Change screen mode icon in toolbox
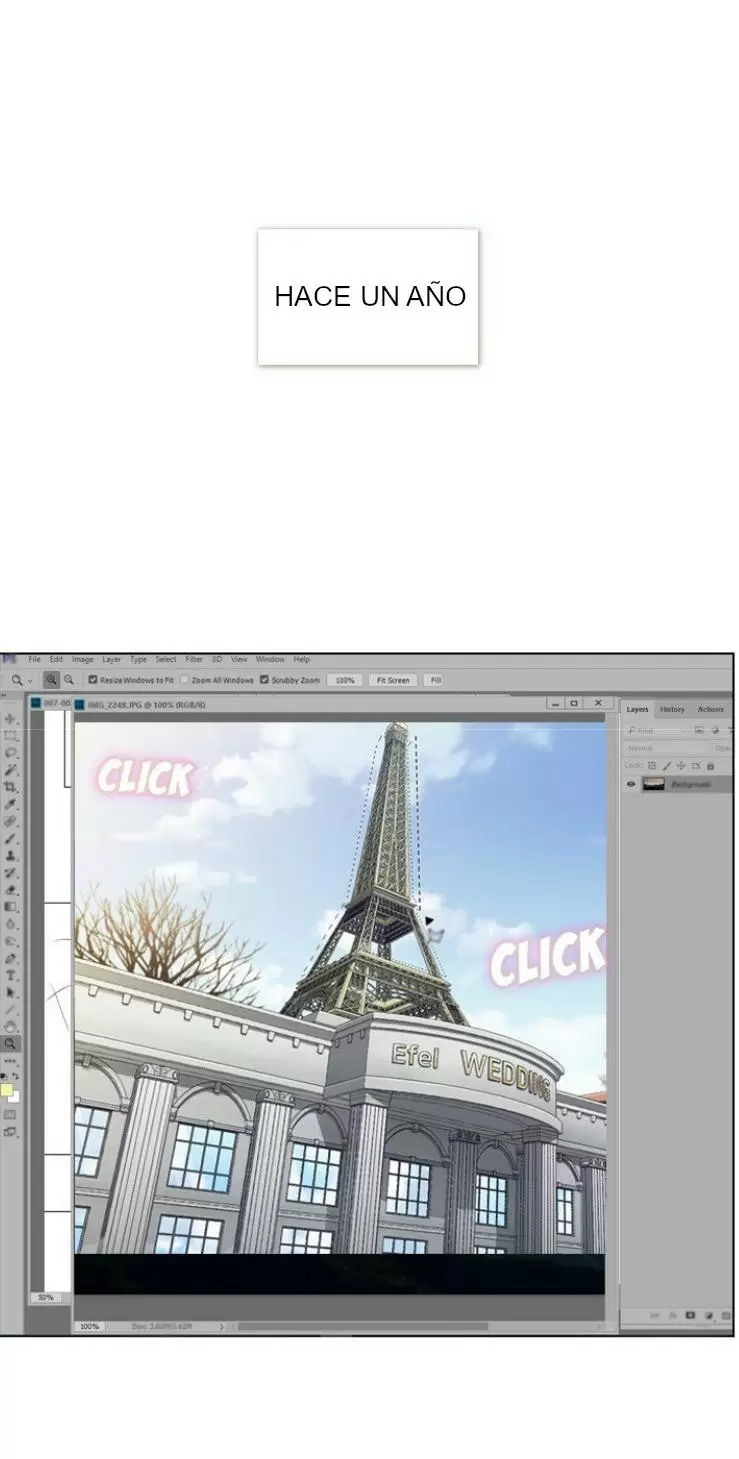Screen dimensions: 739x1459 tap(10, 1132)
